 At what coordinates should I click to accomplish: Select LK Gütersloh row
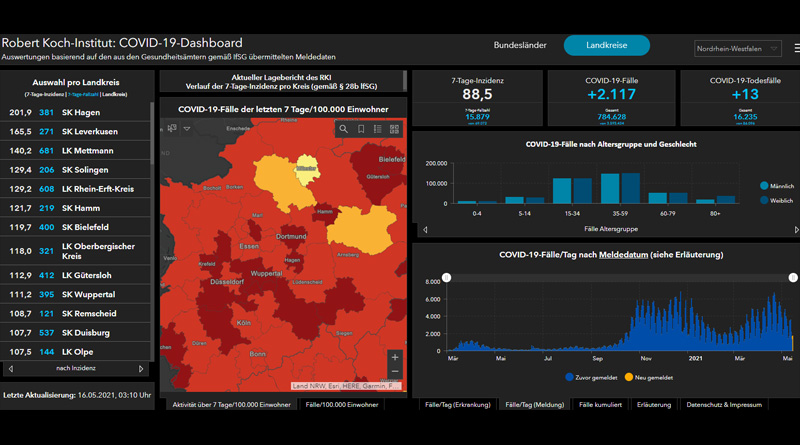(x=76, y=275)
